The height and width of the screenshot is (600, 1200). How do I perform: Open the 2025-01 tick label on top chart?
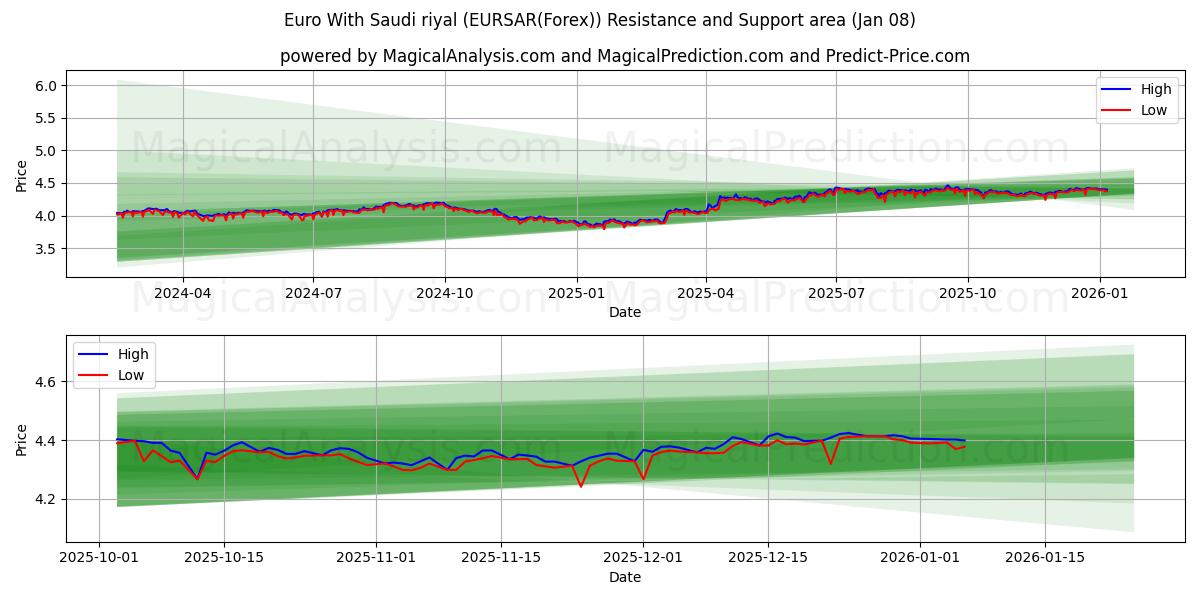[x=578, y=291]
